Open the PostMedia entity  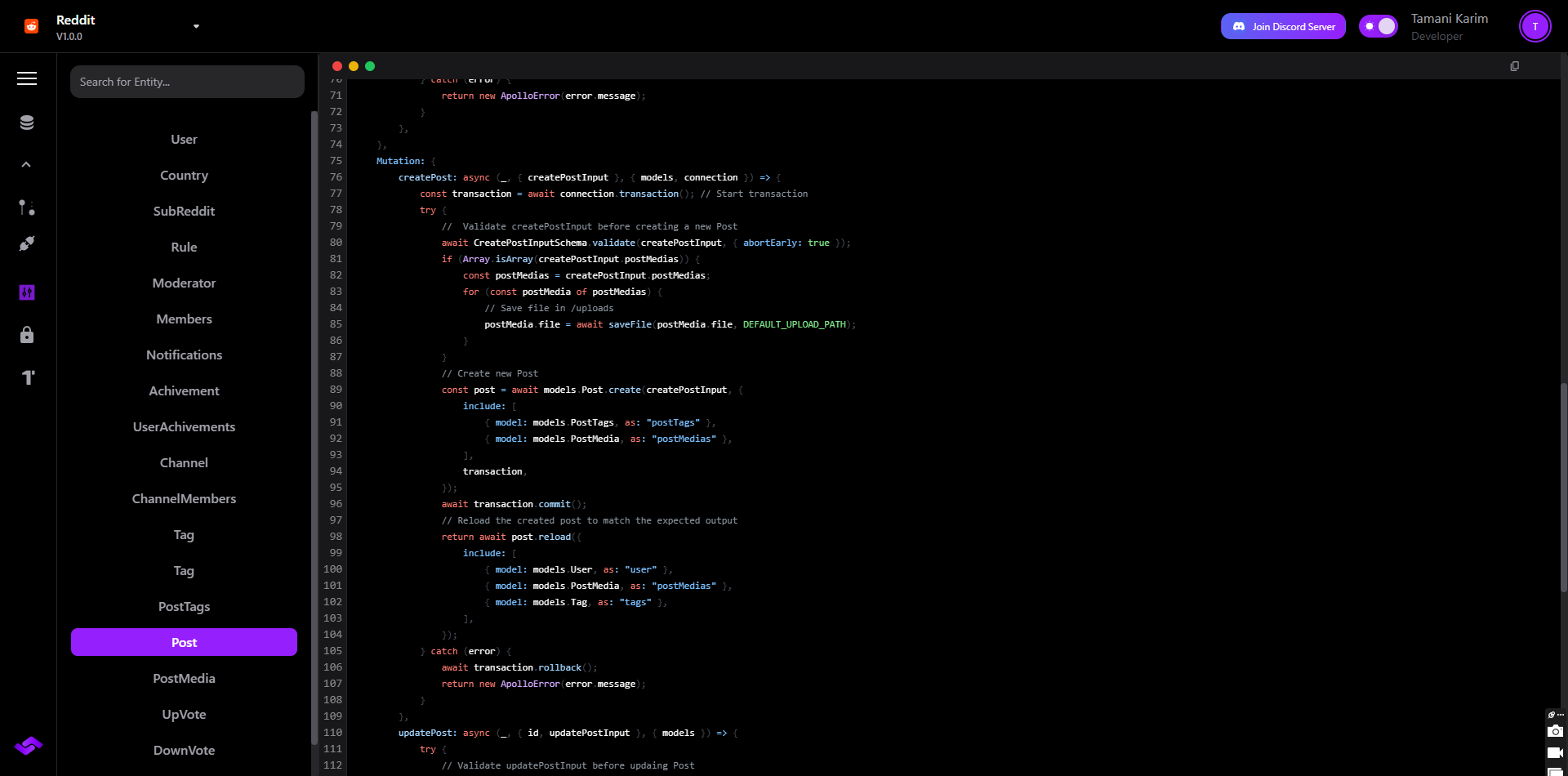point(184,678)
